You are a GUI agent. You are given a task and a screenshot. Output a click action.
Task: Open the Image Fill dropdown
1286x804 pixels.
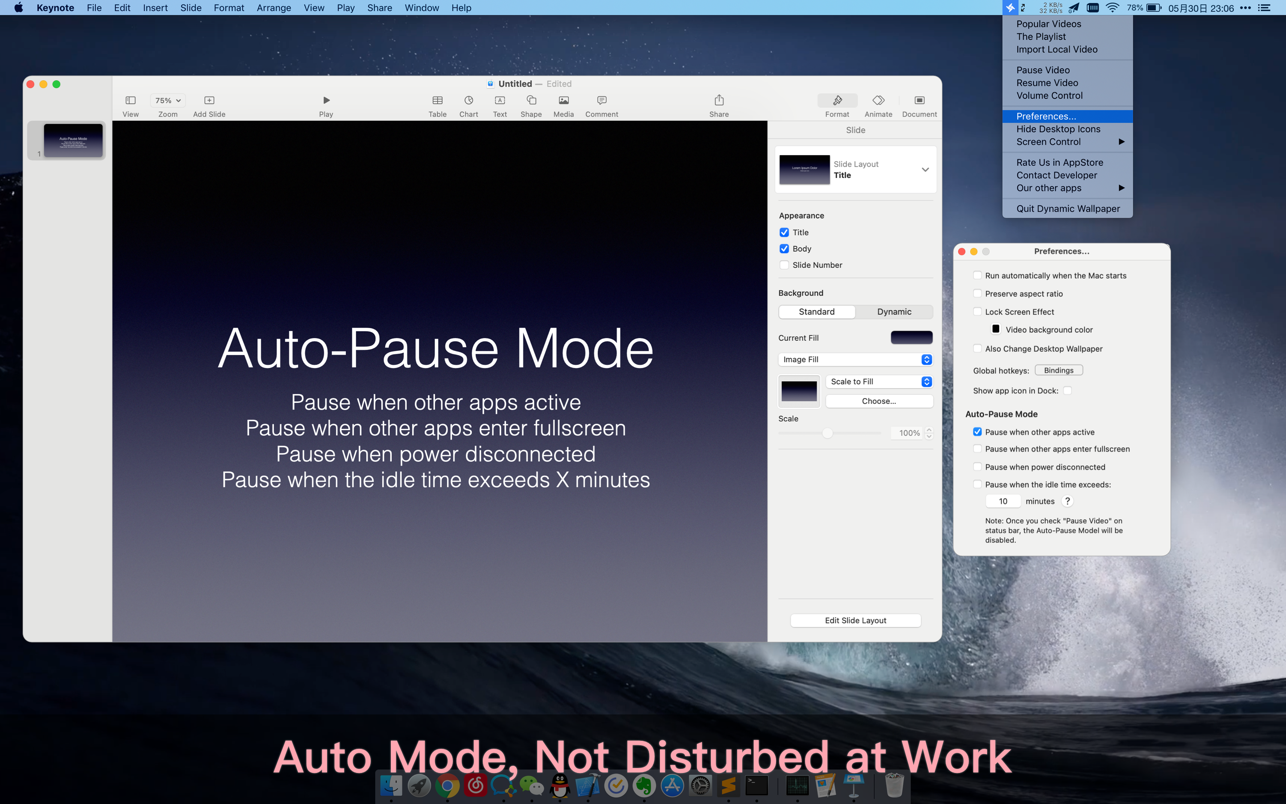click(855, 359)
